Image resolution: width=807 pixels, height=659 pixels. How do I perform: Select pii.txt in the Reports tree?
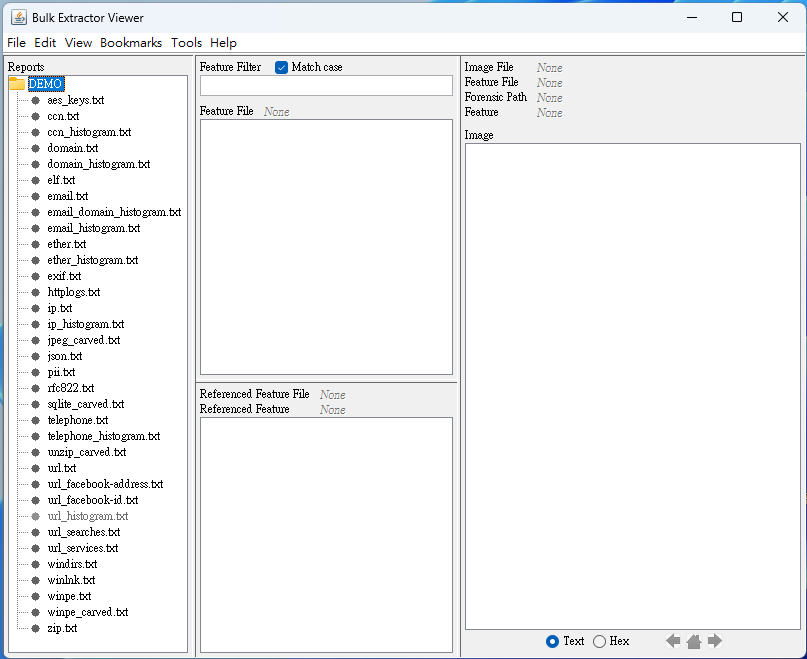(61, 372)
